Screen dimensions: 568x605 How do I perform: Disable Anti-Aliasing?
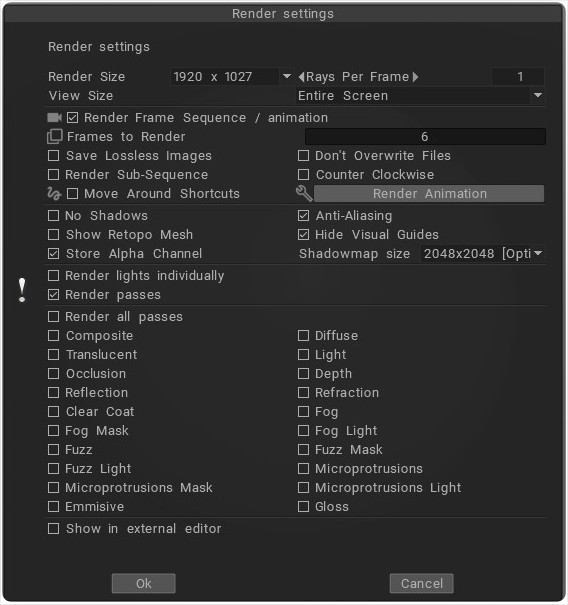304,215
